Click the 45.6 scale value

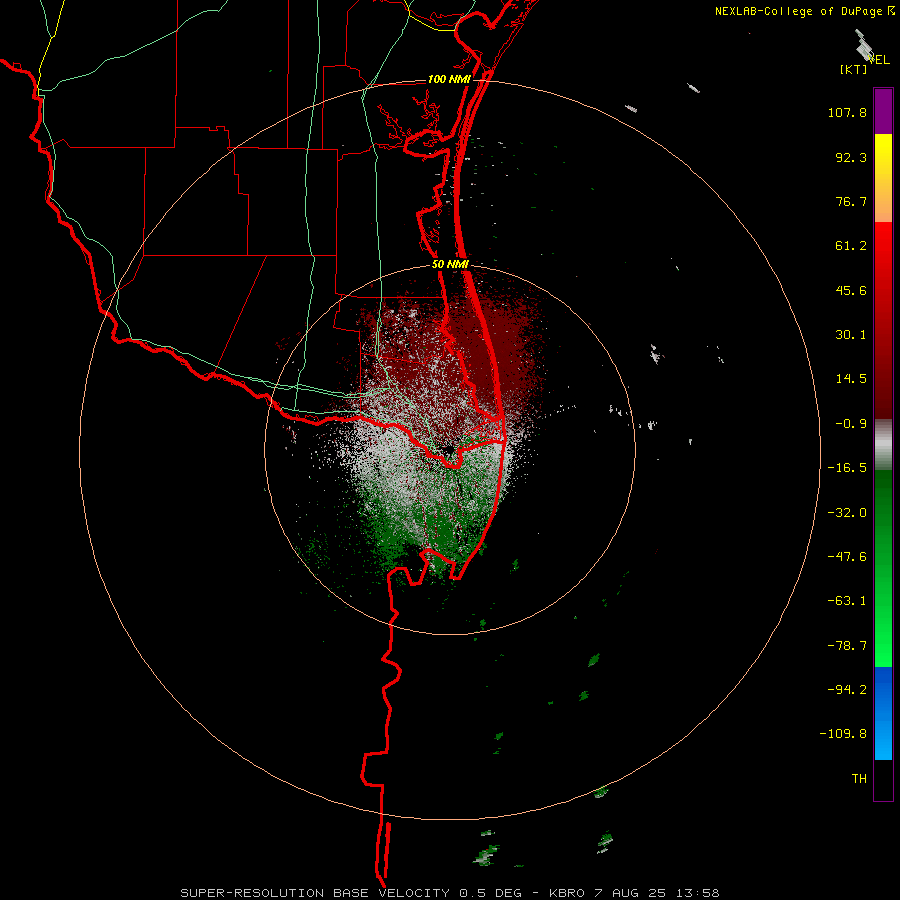[x=851, y=290]
